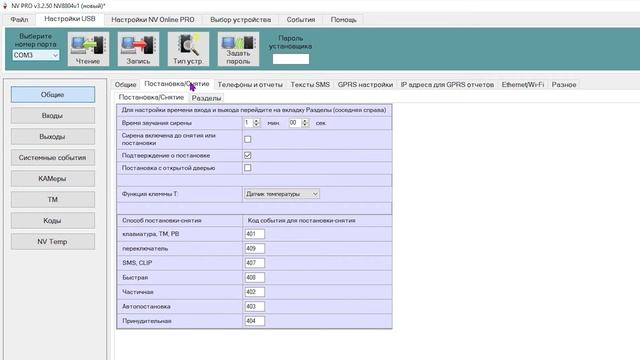Open the Коды section
Screen dimensions: 640x360
click(53, 220)
